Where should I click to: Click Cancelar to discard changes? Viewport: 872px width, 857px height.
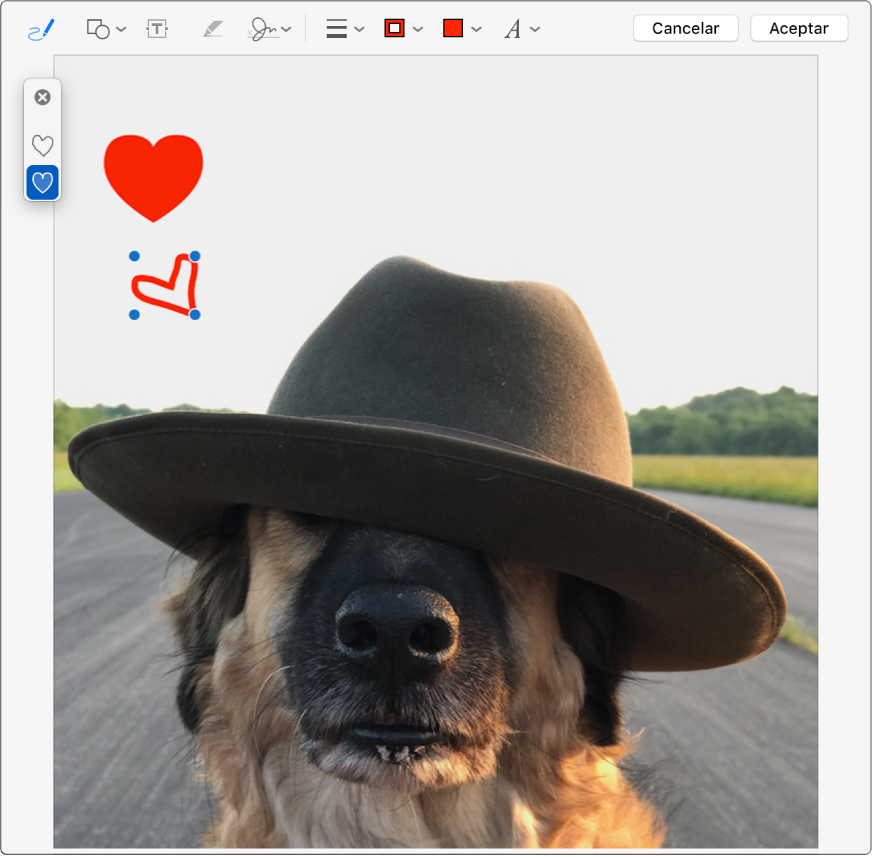(x=685, y=28)
